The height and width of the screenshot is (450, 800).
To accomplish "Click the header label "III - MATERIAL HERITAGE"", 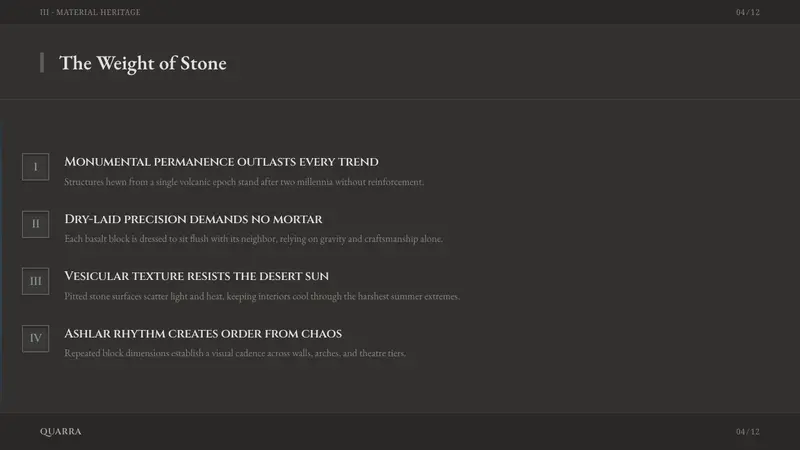I will (x=90, y=12).
